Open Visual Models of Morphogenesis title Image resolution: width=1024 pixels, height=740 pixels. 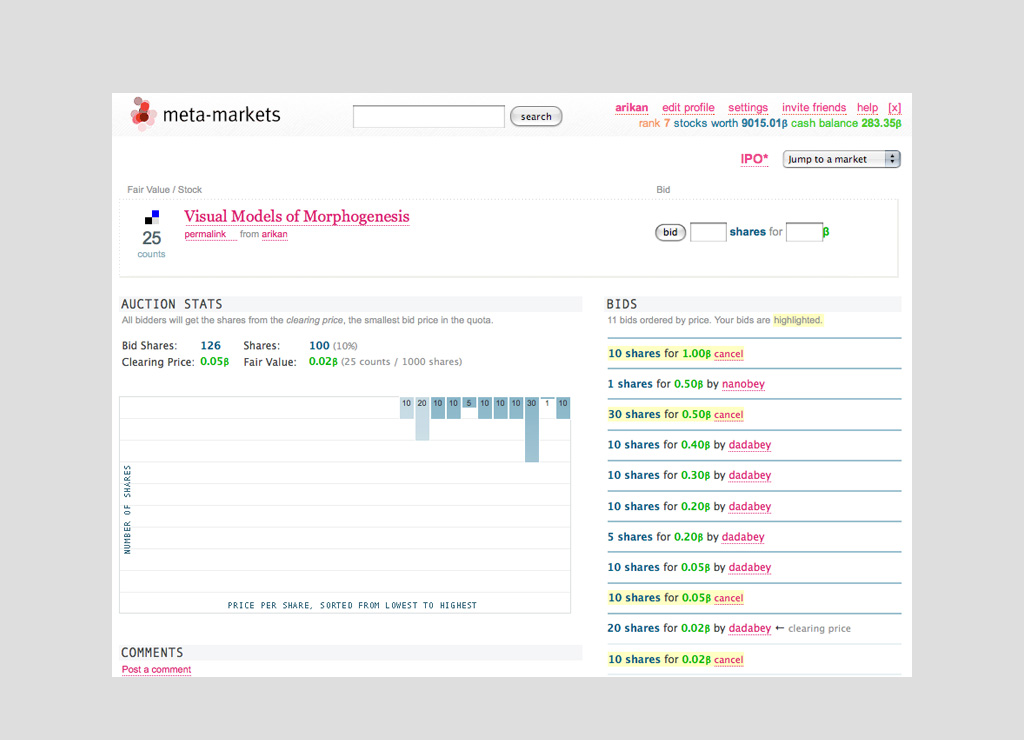click(296, 216)
